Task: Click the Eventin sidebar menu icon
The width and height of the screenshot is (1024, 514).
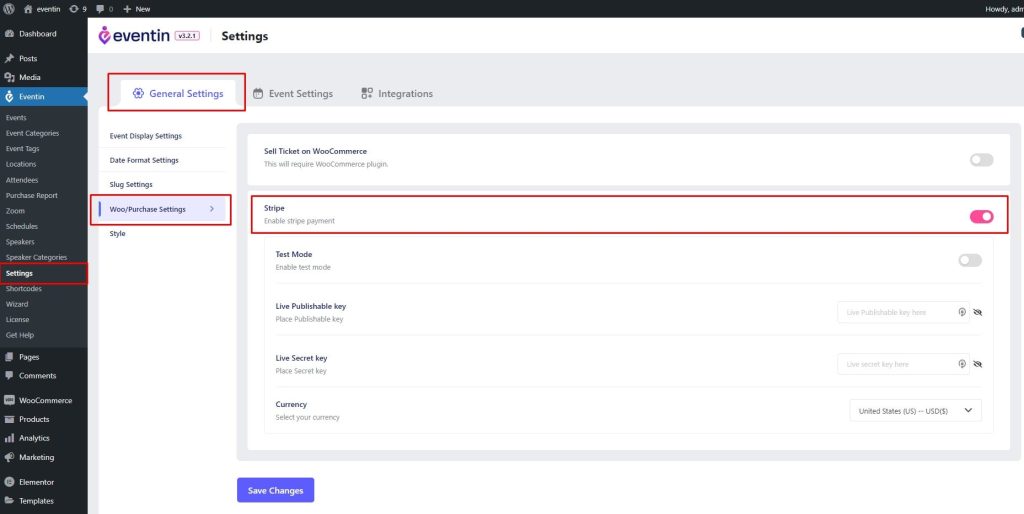Action: coord(9,97)
